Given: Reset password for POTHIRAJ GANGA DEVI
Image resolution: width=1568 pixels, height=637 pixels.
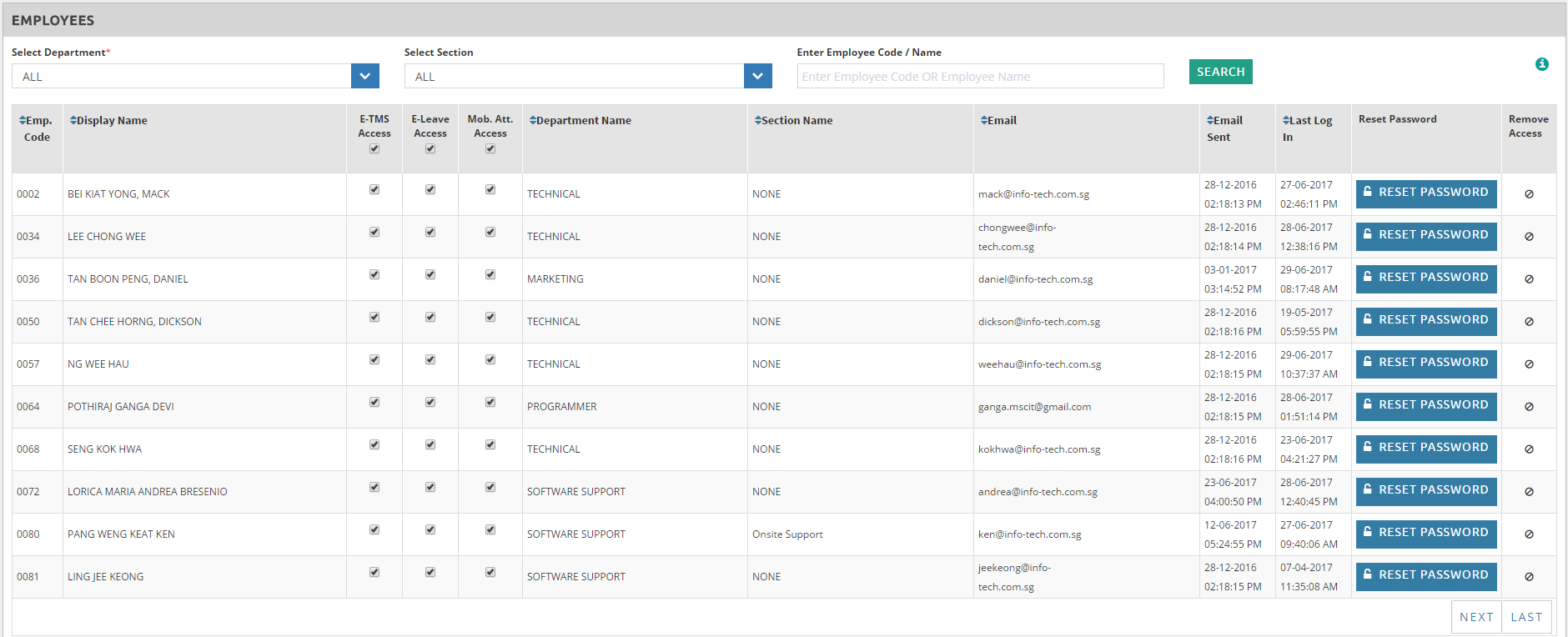Looking at the screenshot, I should tap(1426, 406).
